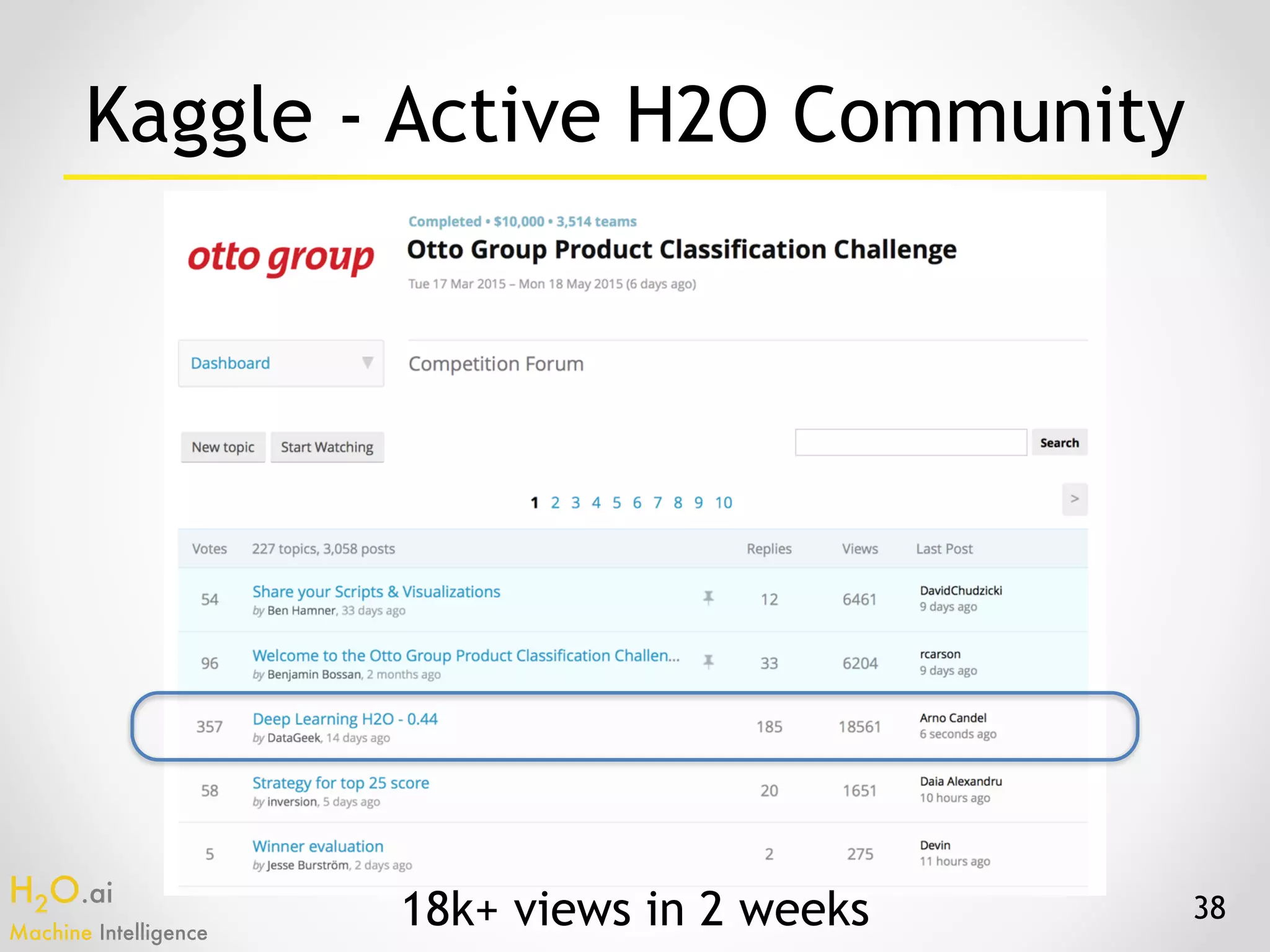Go to forum page 4
Image resolution: width=1270 pixels, height=952 pixels.
click(596, 503)
